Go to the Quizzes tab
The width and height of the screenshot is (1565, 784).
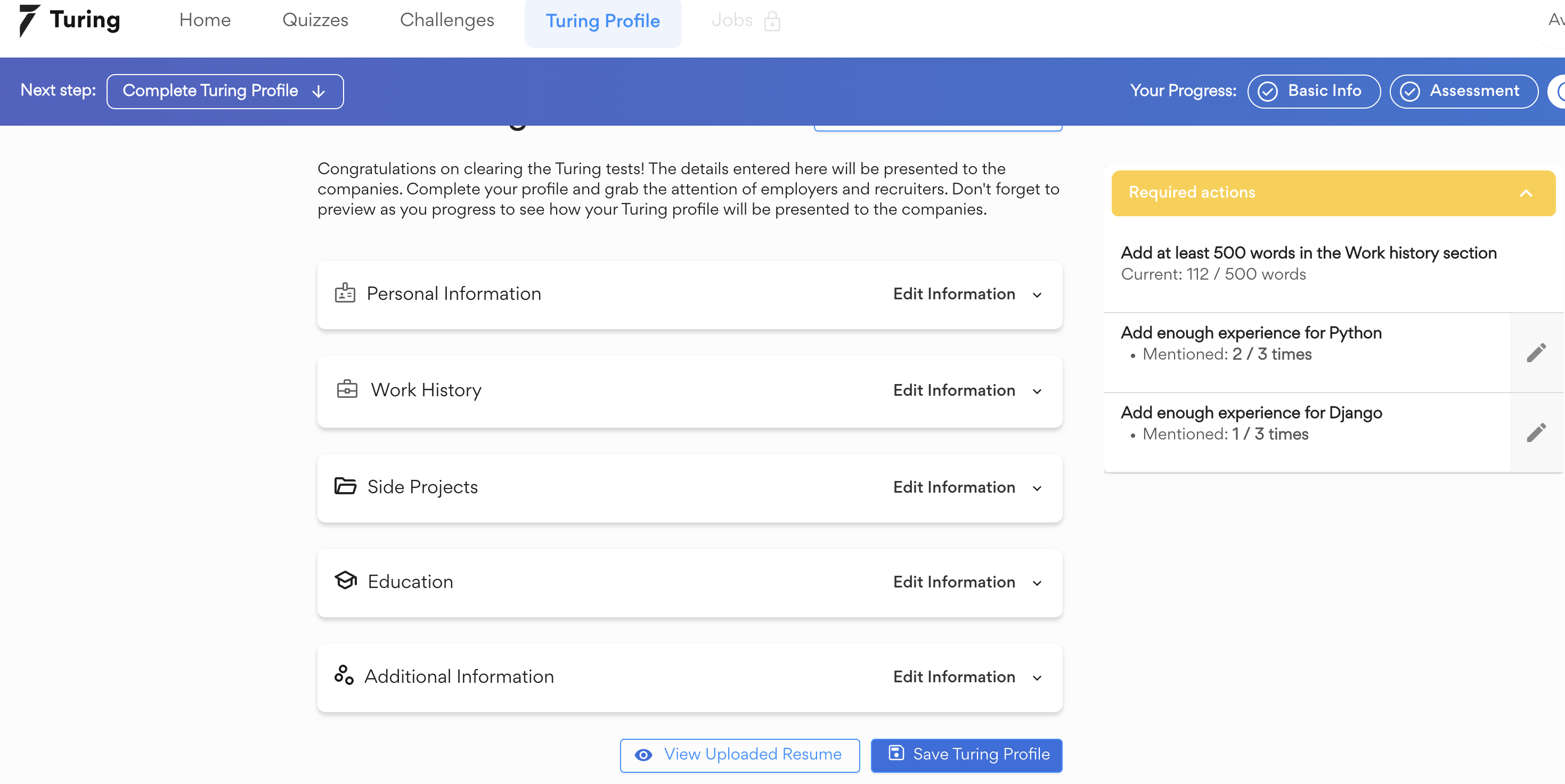(315, 20)
